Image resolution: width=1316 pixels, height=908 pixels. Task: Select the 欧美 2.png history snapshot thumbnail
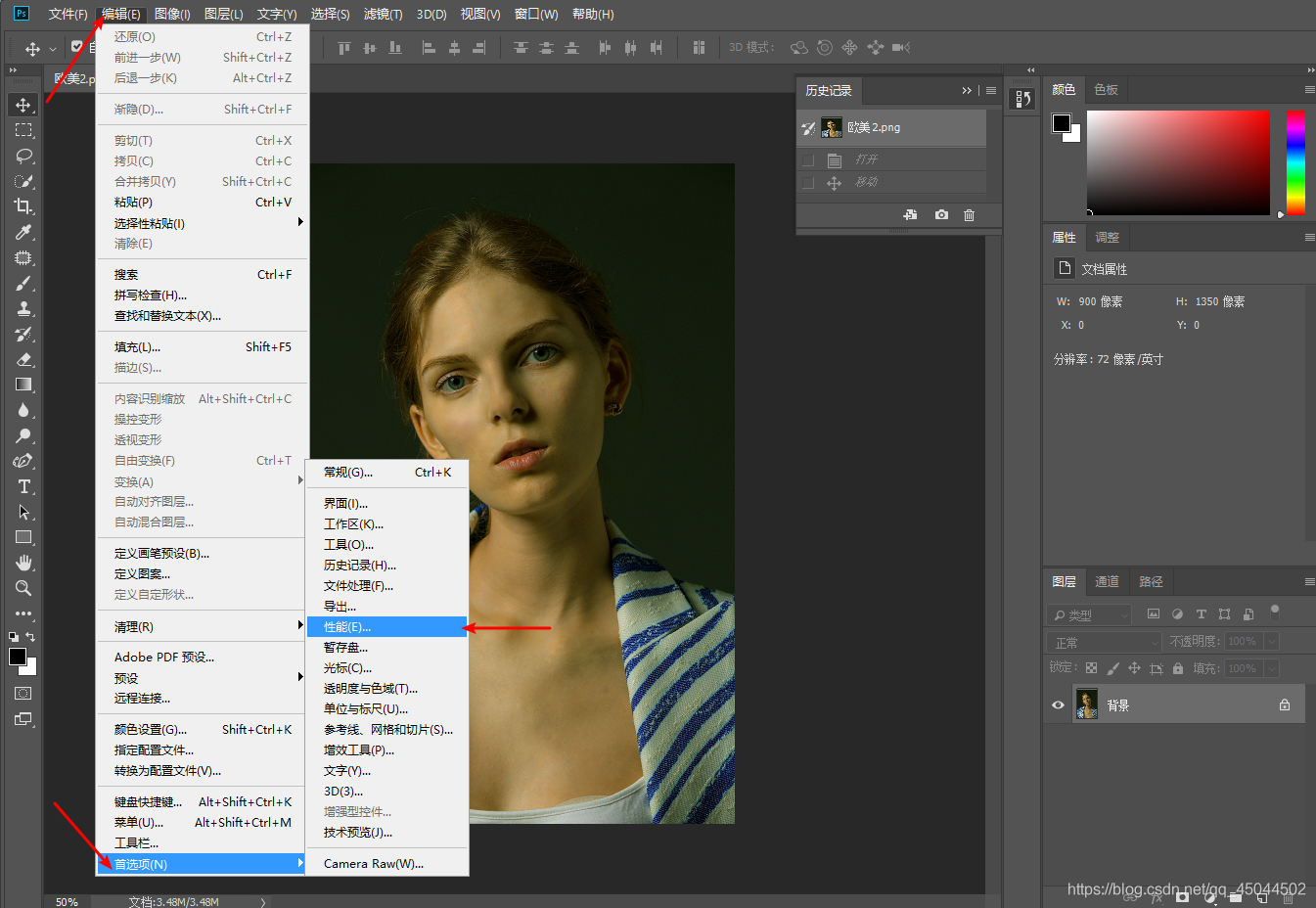click(832, 127)
